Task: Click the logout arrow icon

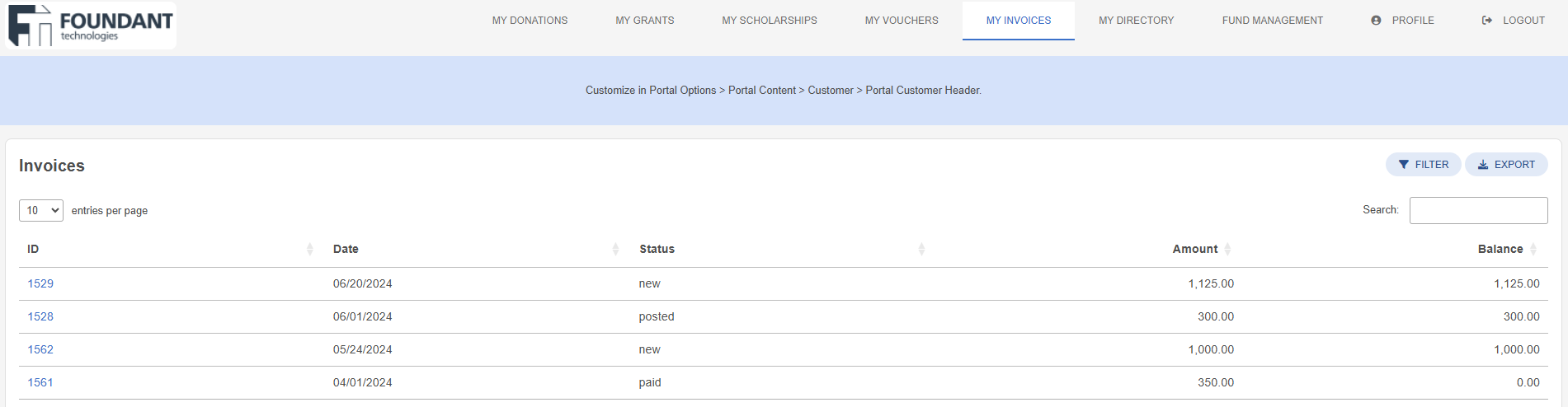Action: 1487,21
